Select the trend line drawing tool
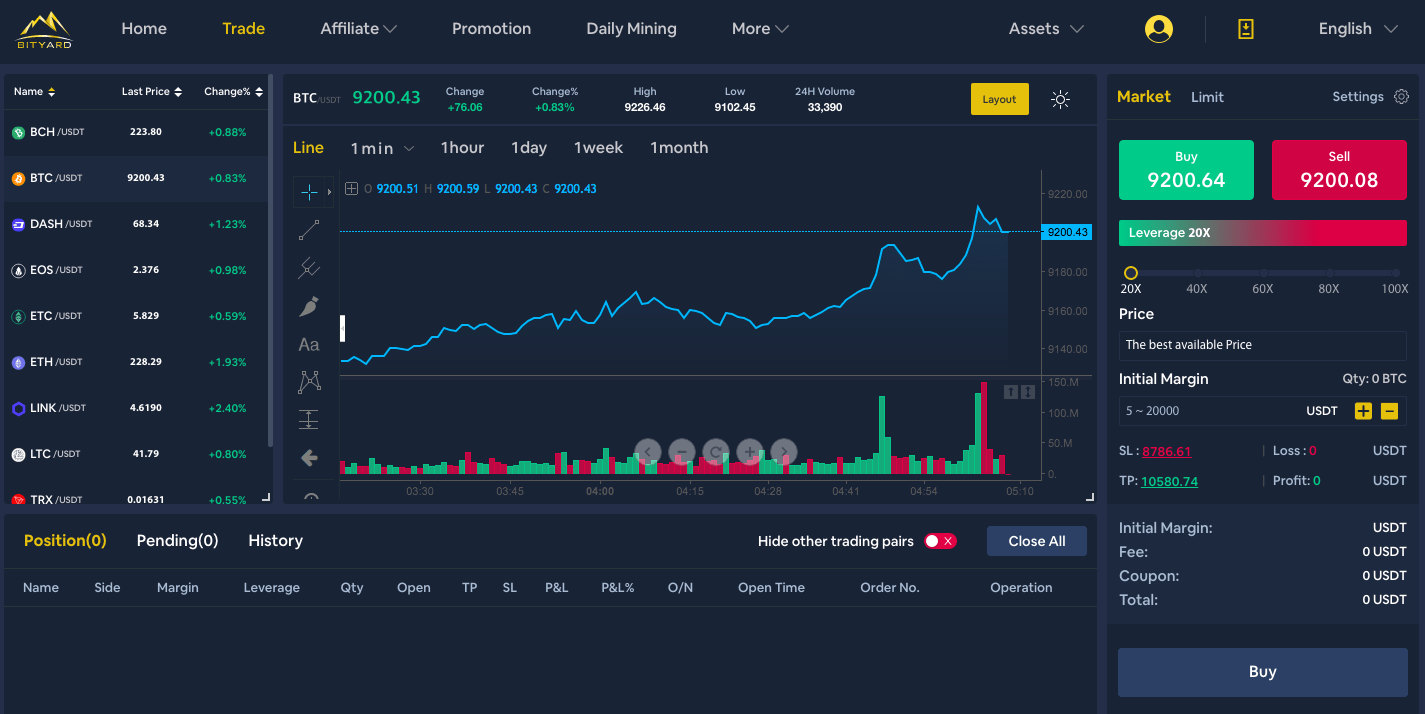Viewport: 1425px width, 714px height. 309,230
